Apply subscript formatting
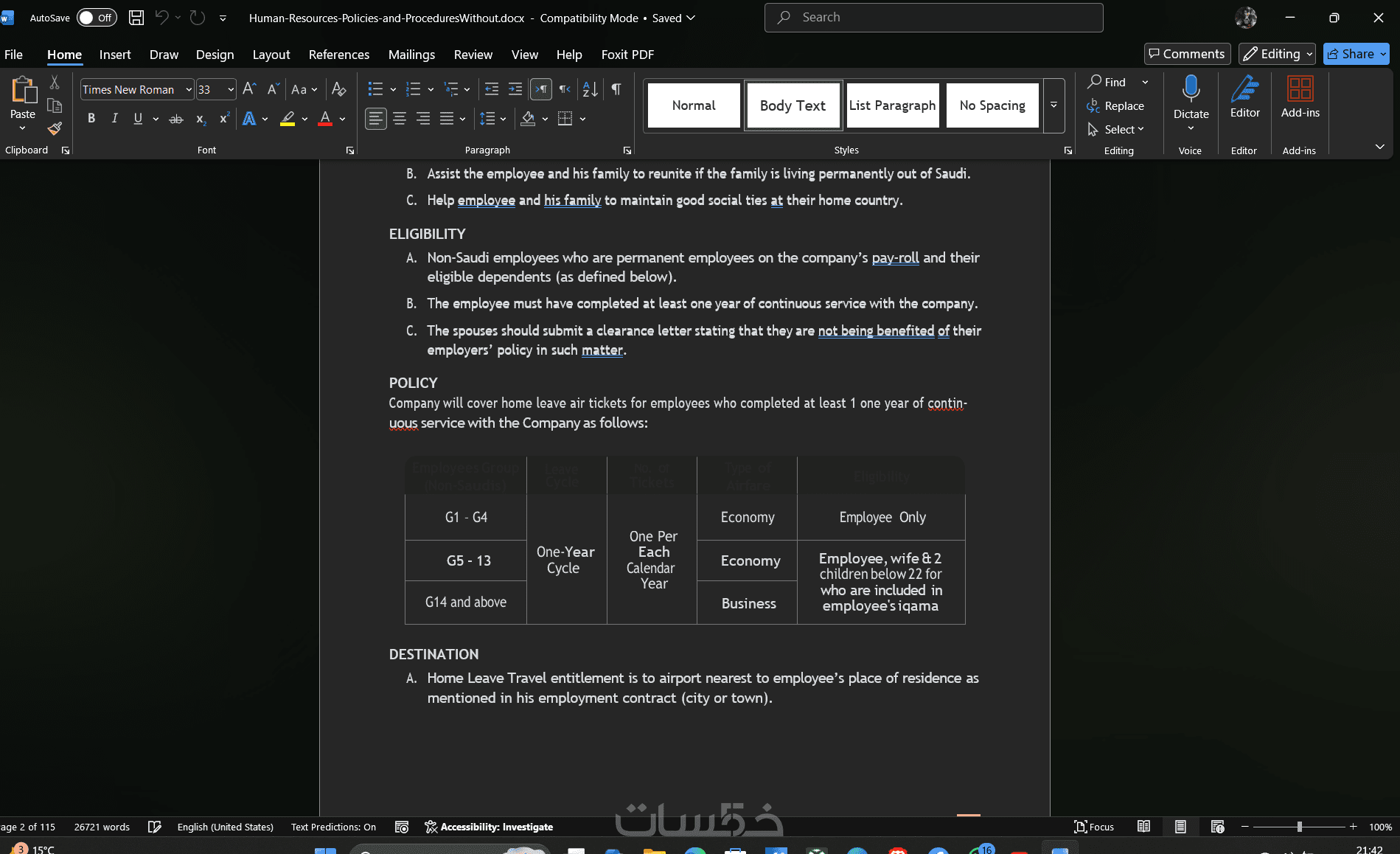This screenshot has height=854, width=1400. 200,119
